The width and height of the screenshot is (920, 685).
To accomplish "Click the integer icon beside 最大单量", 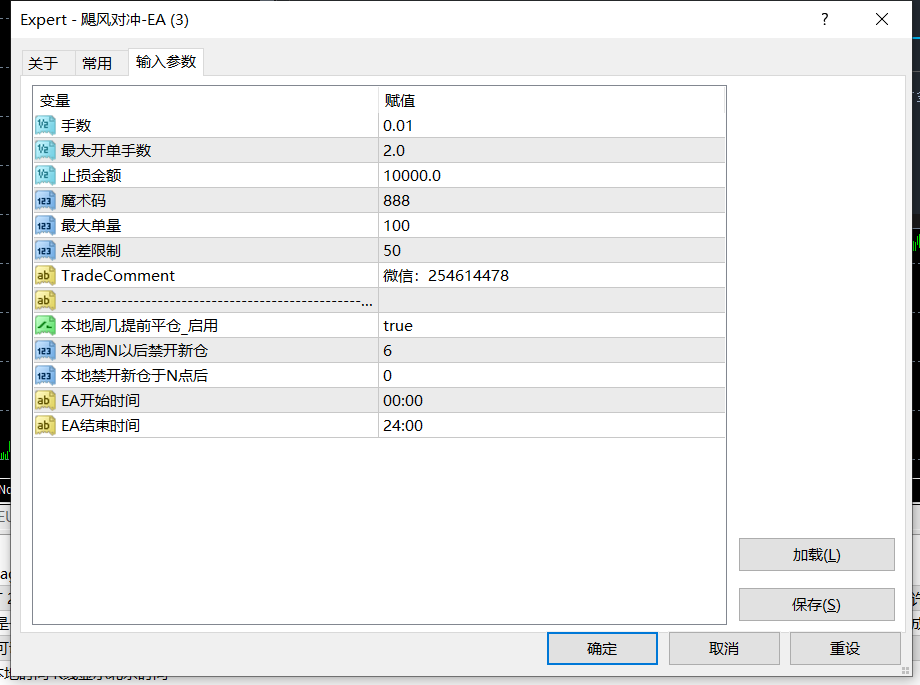I will (45, 225).
